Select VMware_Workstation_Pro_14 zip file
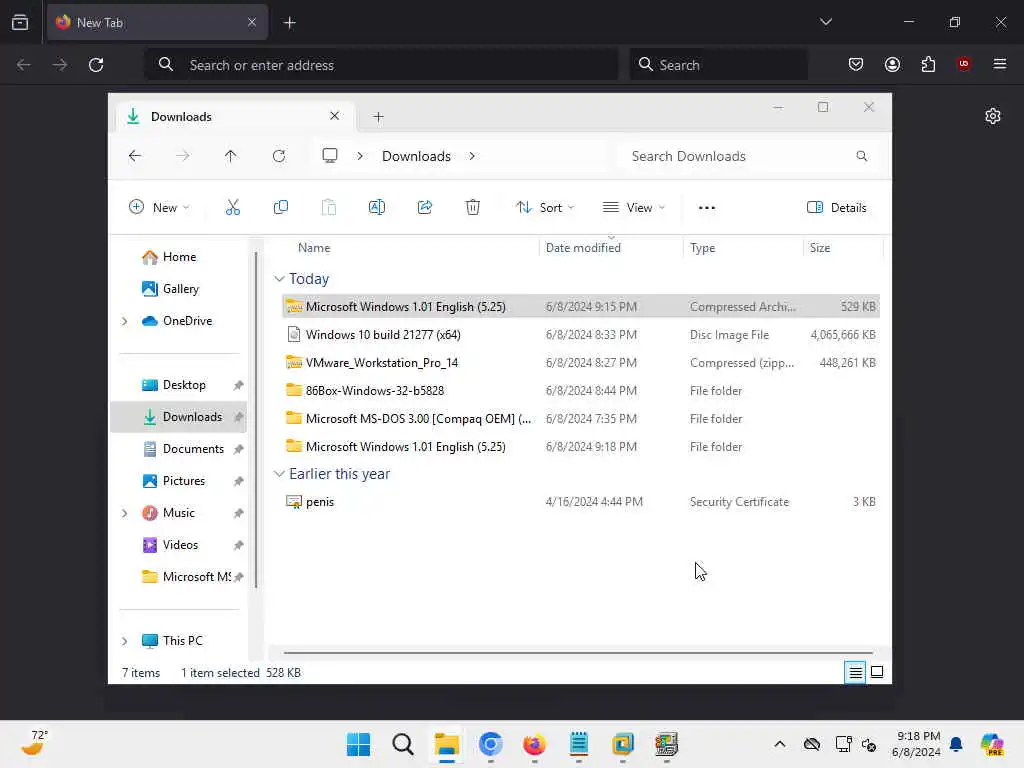1024x768 pixels. pyautogui.click(x=581, y=363)
